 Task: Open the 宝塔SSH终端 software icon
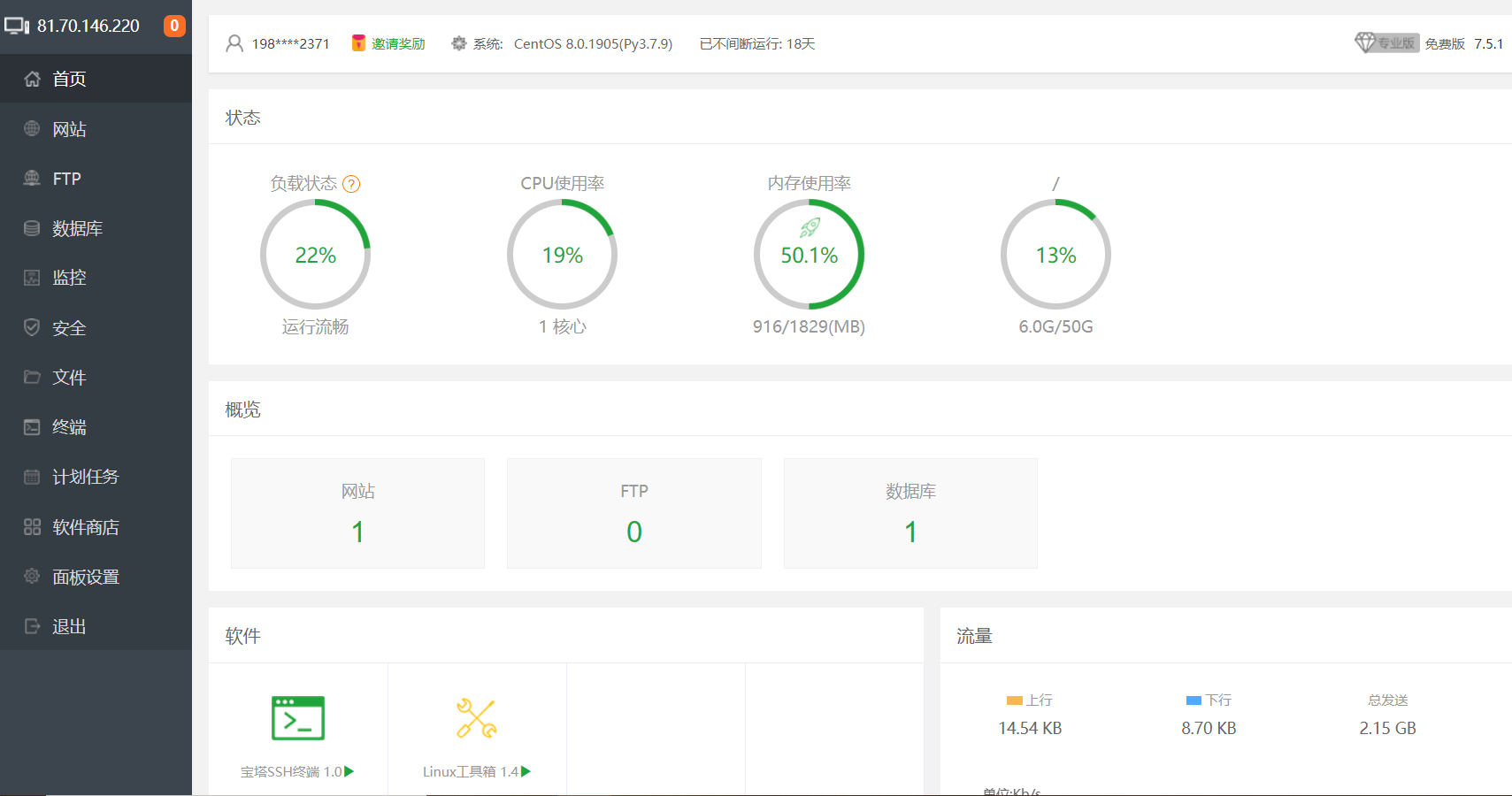pos(298,718)
